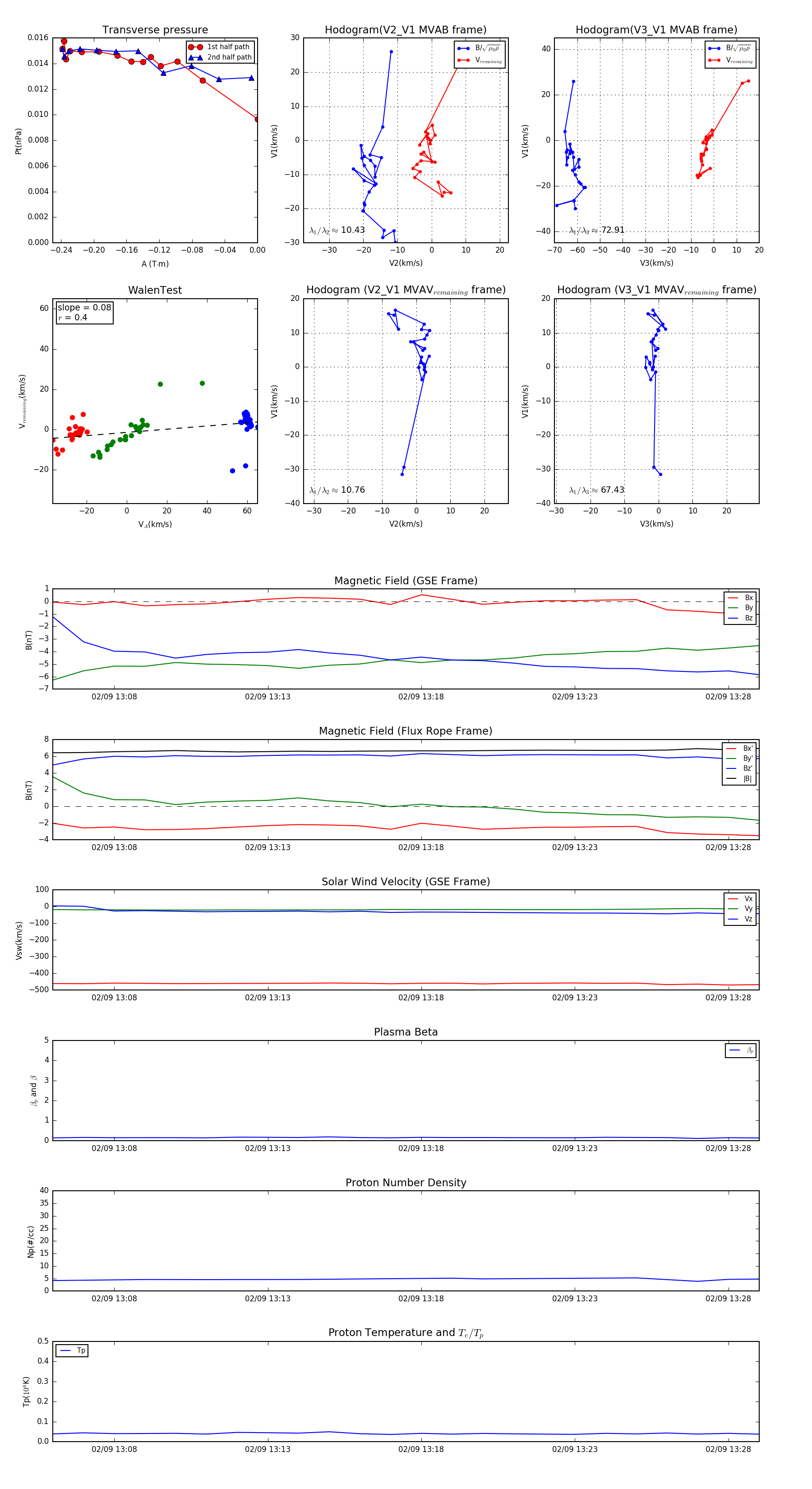Image resolution: width=812 pixels, height=1489 pixels.
Task: Click the 'Magnetic Field (Flux Rope Frame)' title
Action: [406, 731]
